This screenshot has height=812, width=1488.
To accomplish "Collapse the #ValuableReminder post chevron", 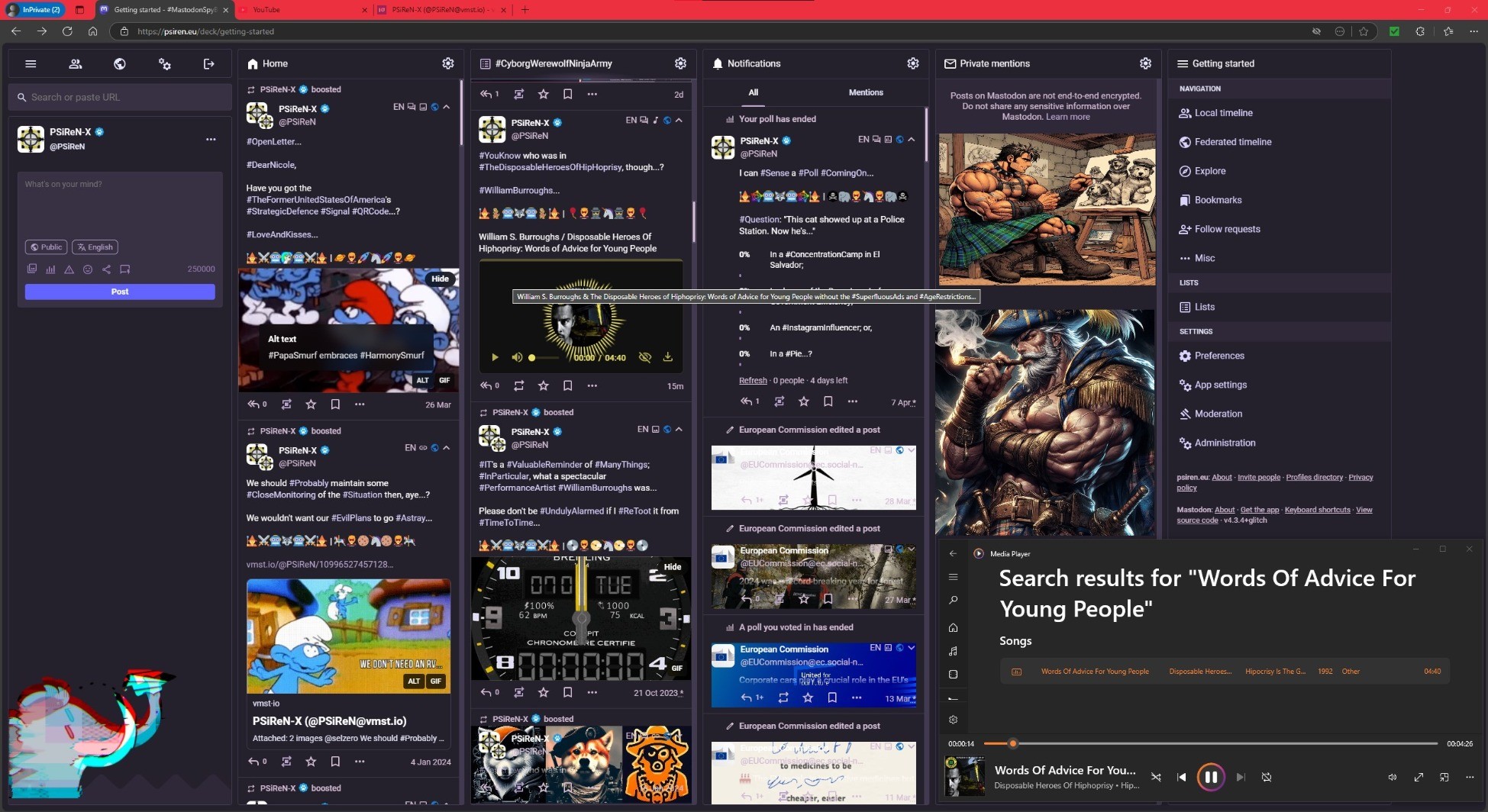I will [679, 429].
